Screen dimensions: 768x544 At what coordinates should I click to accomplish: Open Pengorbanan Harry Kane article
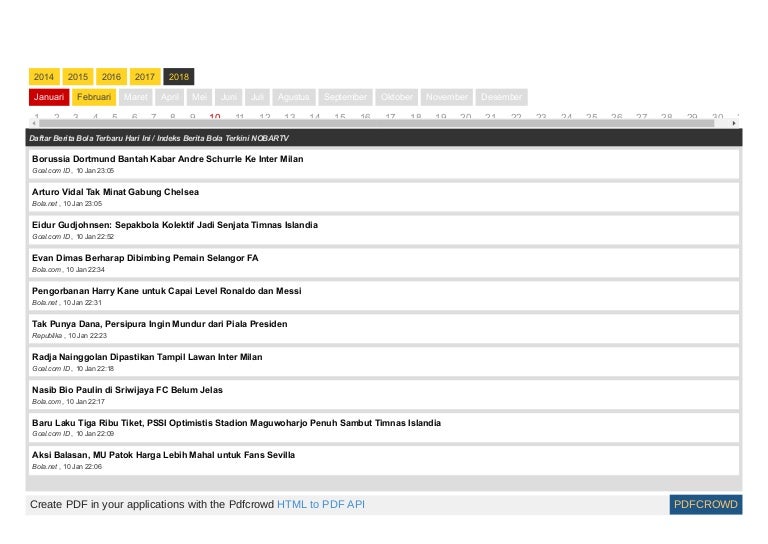167,291
